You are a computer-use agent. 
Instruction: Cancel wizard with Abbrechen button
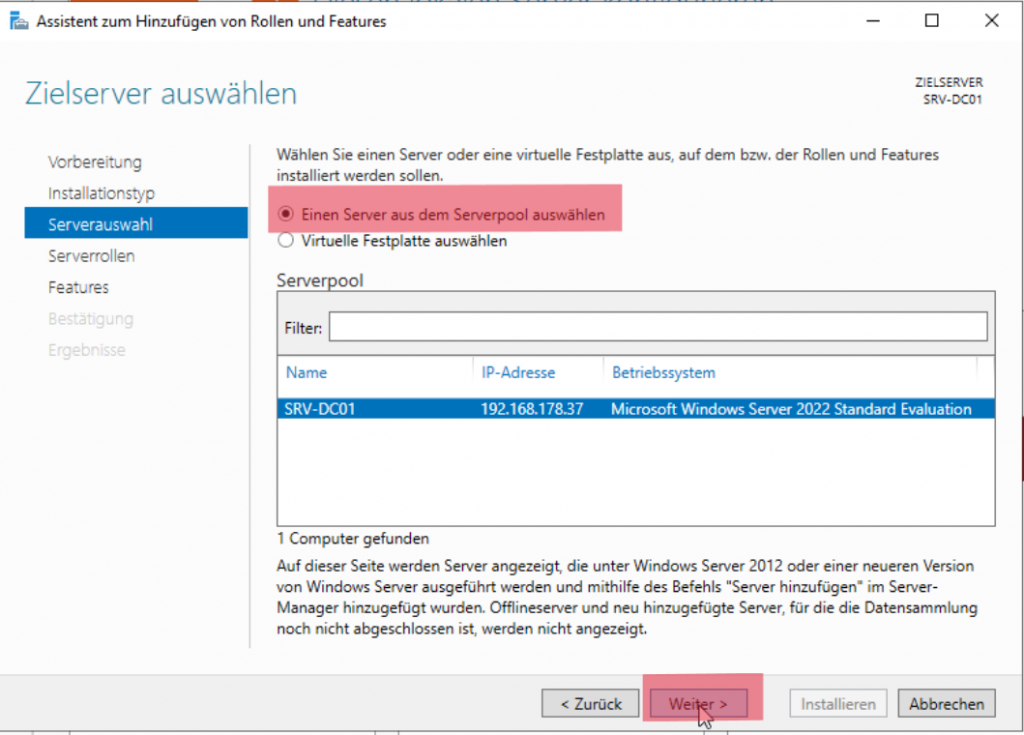tap(946, 704)
